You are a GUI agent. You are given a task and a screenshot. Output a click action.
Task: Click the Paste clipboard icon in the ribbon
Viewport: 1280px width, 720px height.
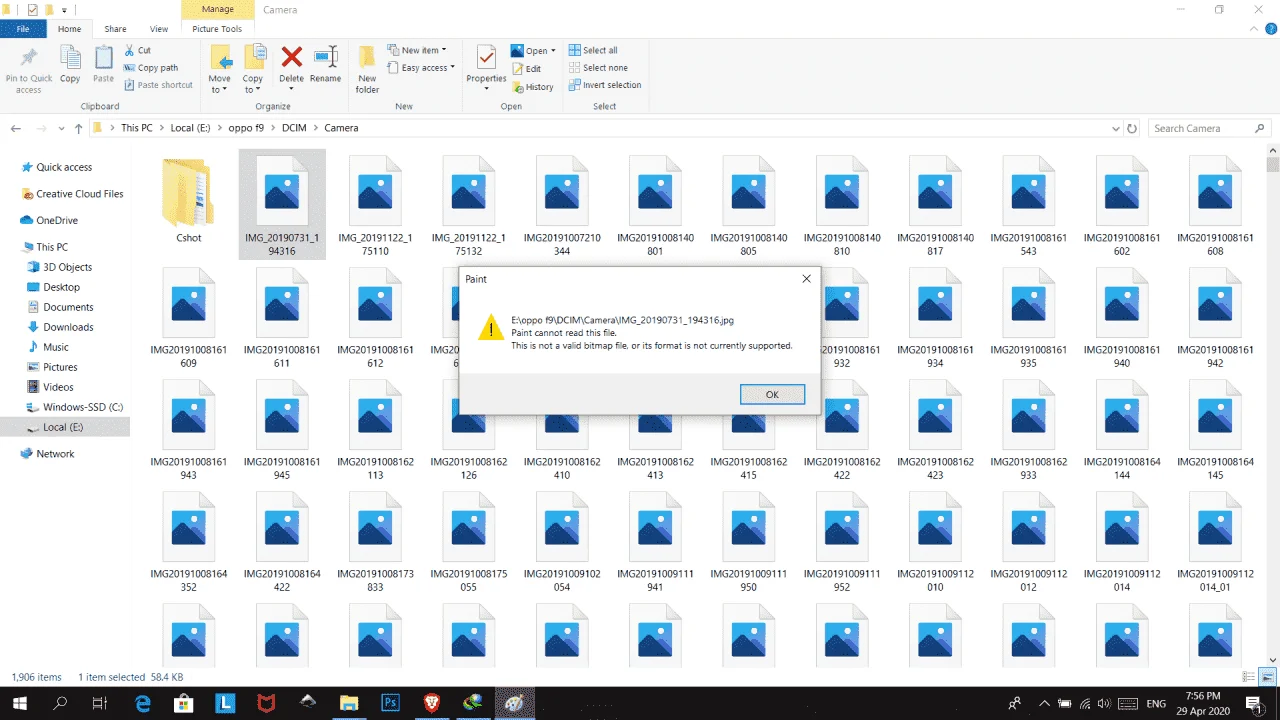103,58
